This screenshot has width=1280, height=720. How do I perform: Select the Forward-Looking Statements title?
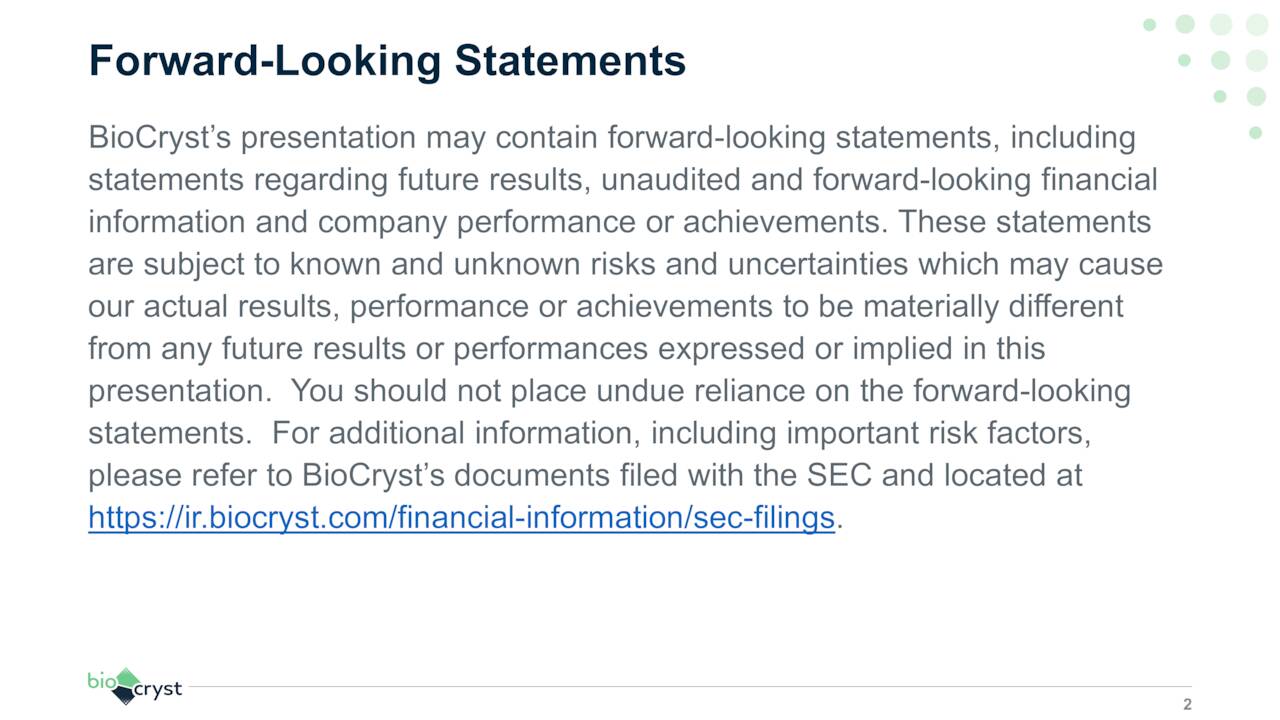[x=387, y=60]
